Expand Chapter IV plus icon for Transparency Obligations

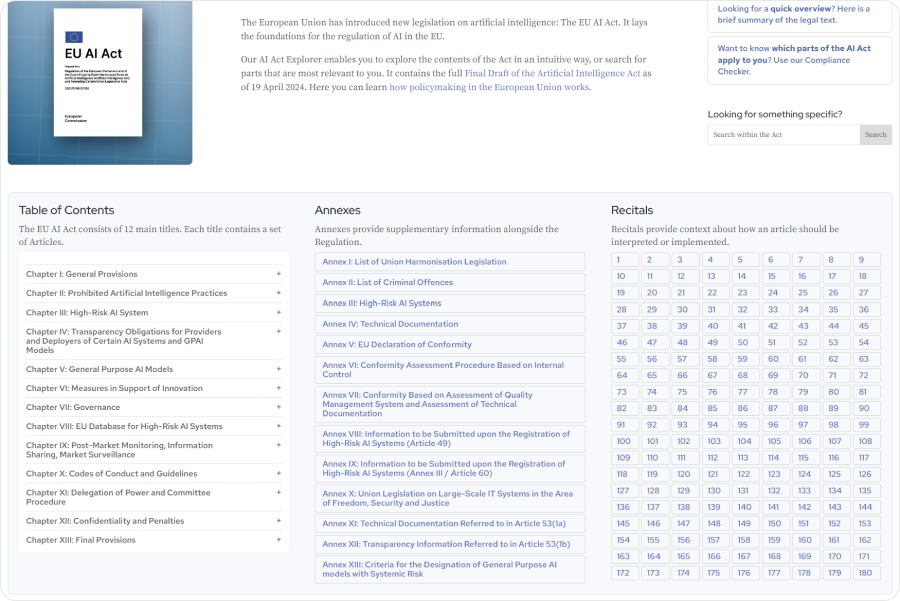point(279,331)
